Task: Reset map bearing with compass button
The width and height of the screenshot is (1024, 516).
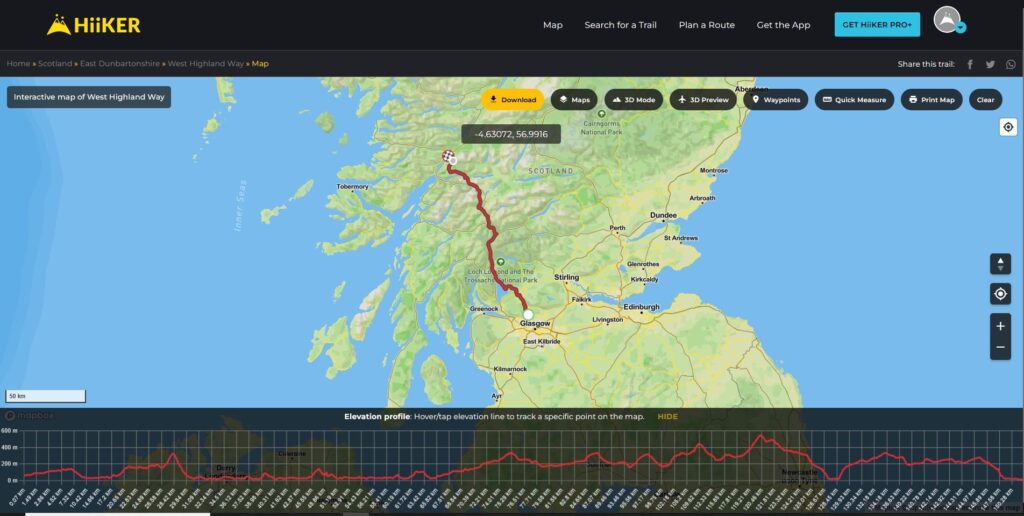Action: (1000, 264)
